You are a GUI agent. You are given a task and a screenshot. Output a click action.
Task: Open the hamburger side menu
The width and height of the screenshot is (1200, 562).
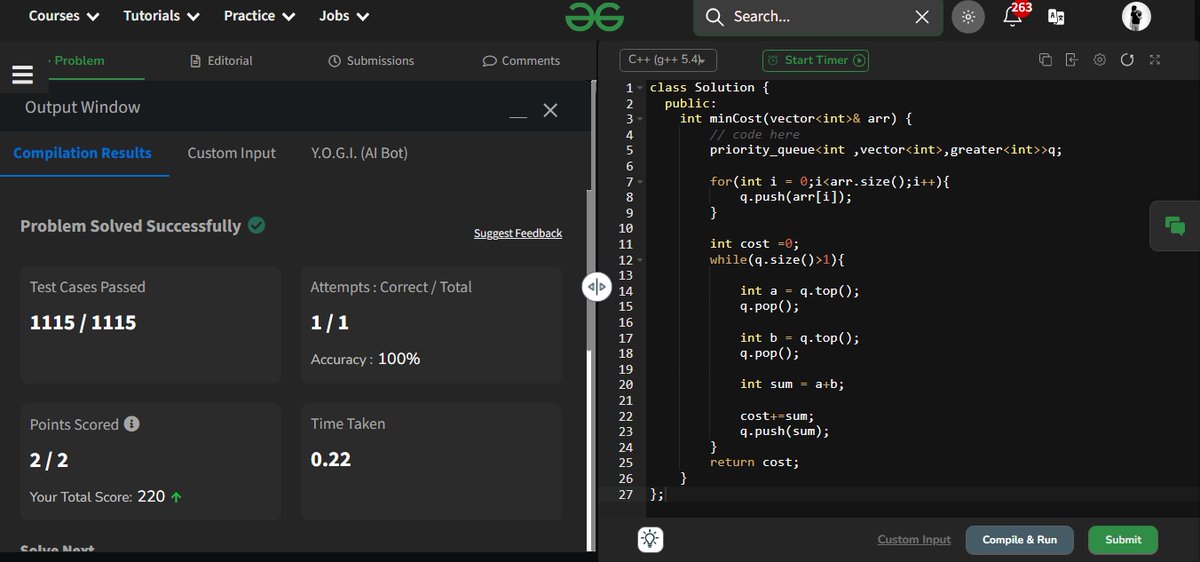[22, 76]
